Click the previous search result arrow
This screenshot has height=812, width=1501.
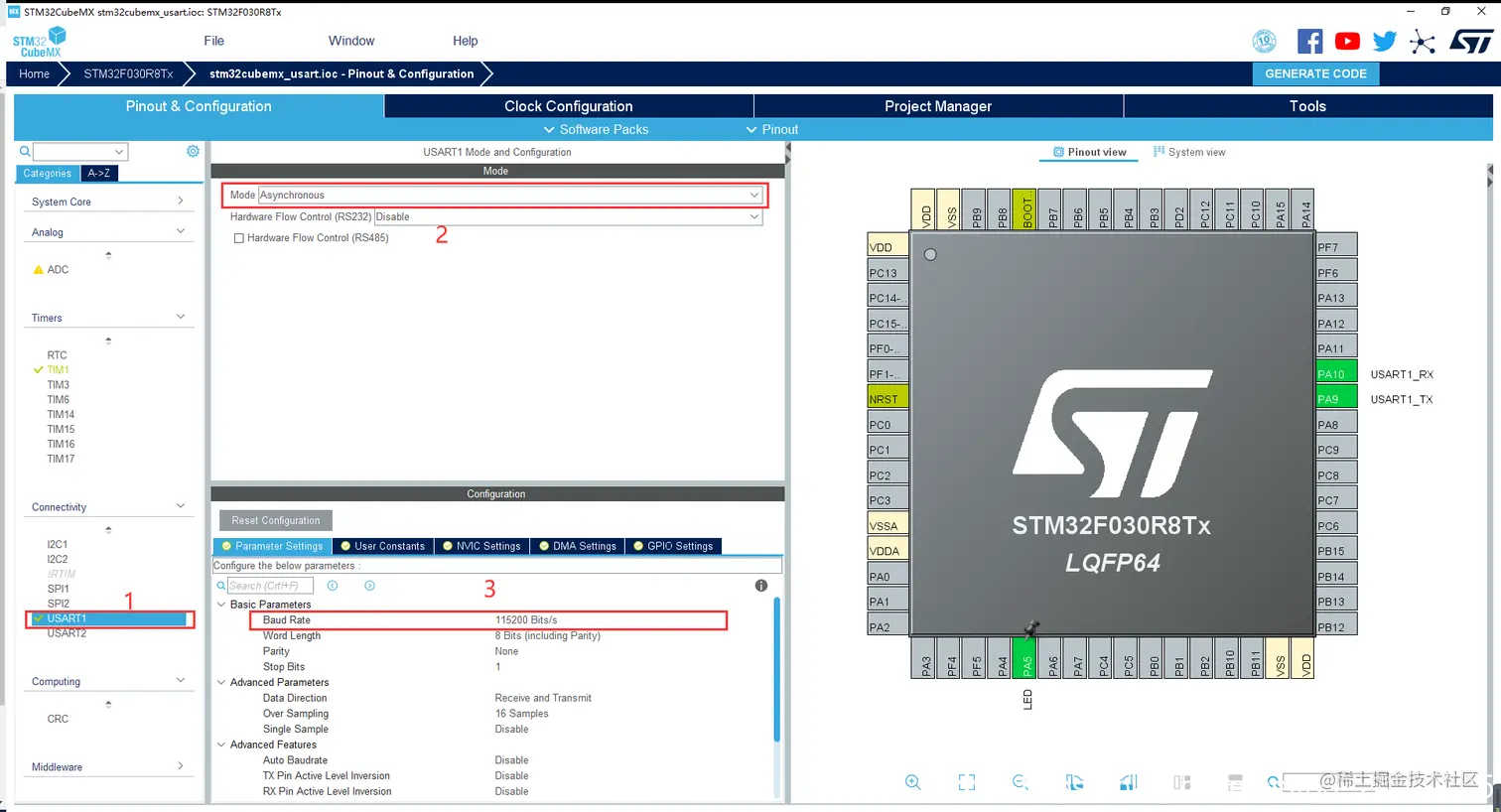(x=333, y=586)
